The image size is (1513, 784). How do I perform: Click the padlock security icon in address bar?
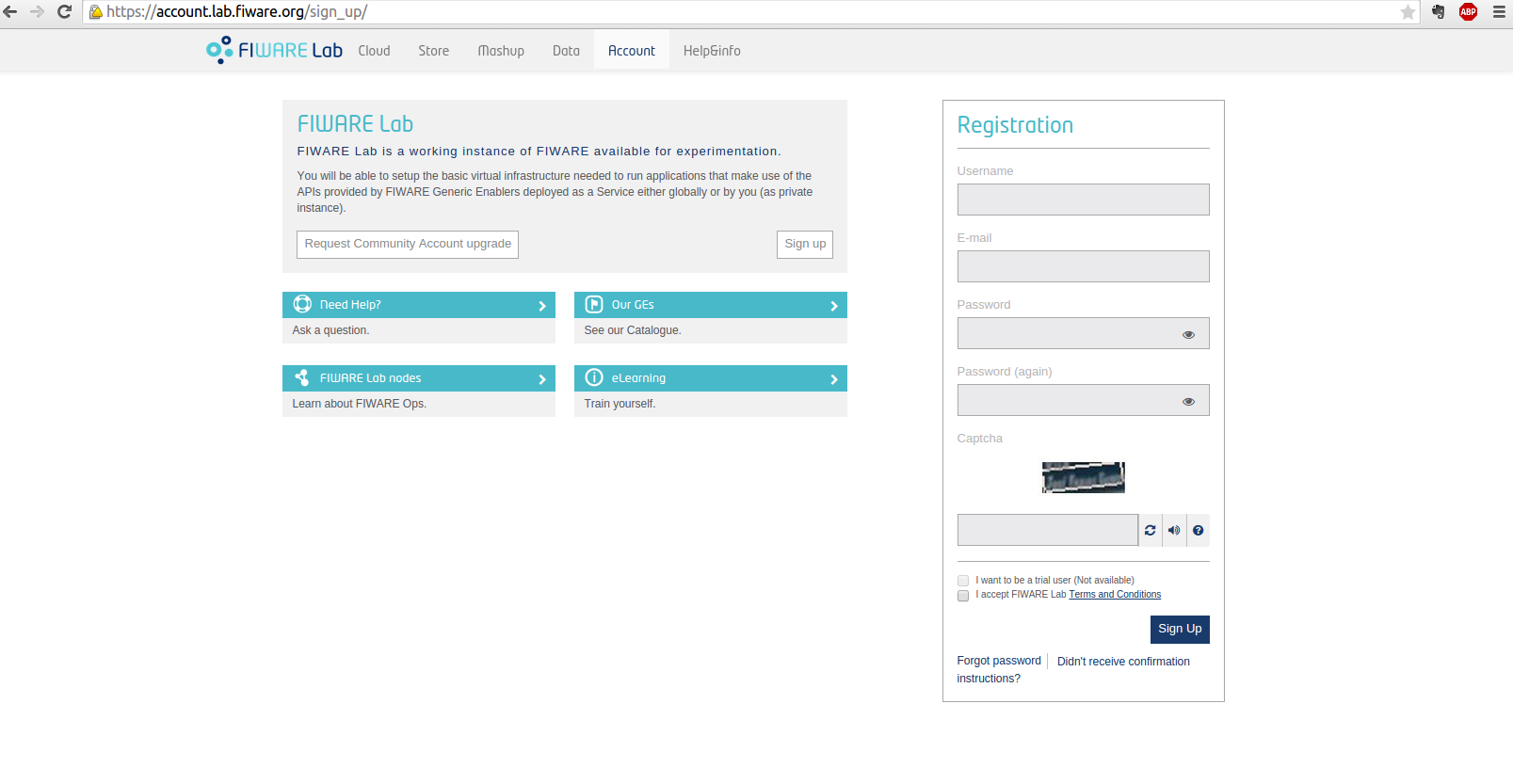click(95, 12)
